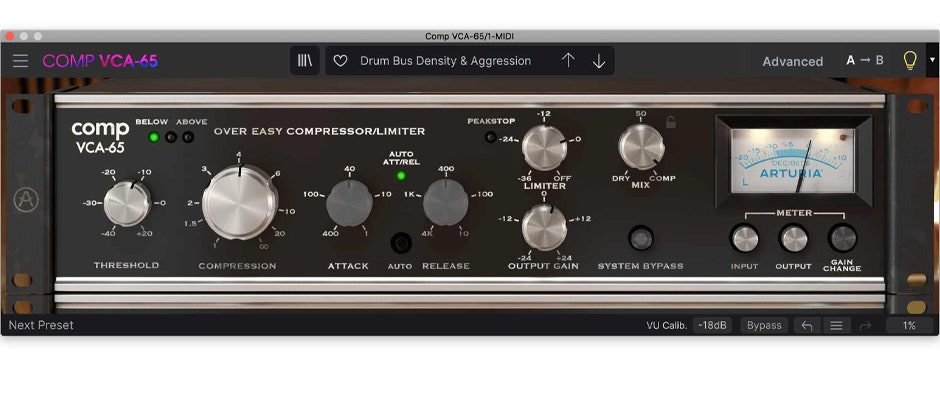Set the meter to Input

(745, 238)
